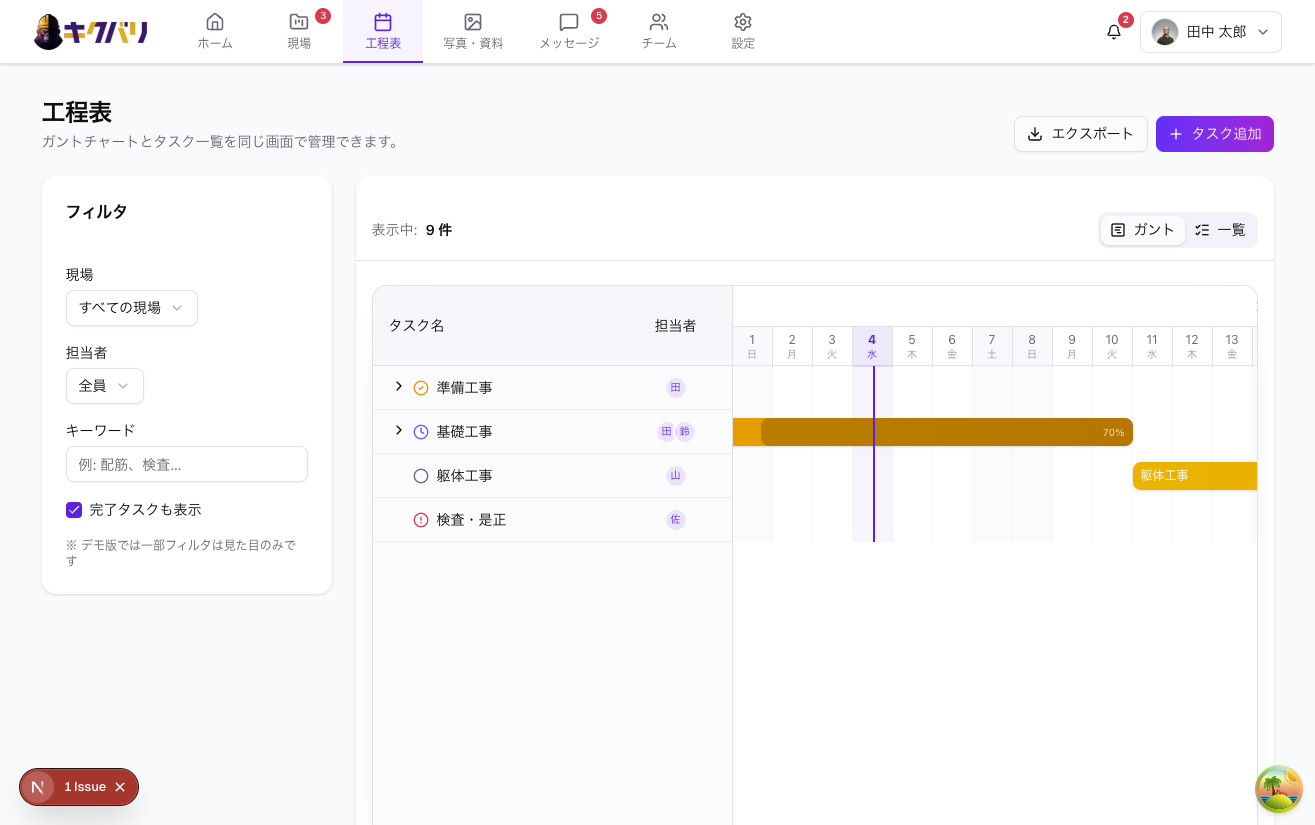Open the 現場 filter dropdown
Viewport: 1315px width, 825px height.
pyautogui.click(x=132, y=308)
